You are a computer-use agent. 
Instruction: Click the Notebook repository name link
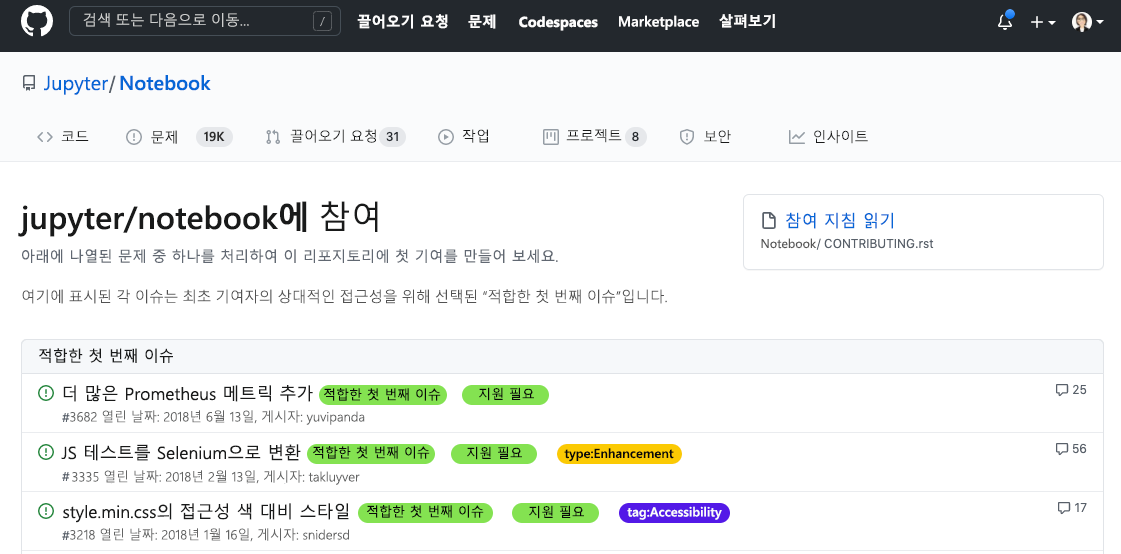click(x=165, y=84)
